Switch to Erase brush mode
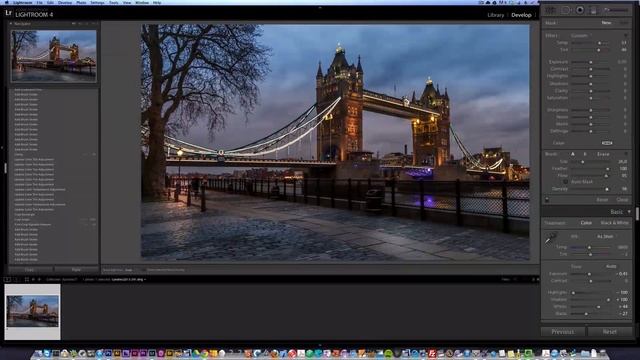The width and height of the screenshot is (640, 360). click(x=603, y=154)
